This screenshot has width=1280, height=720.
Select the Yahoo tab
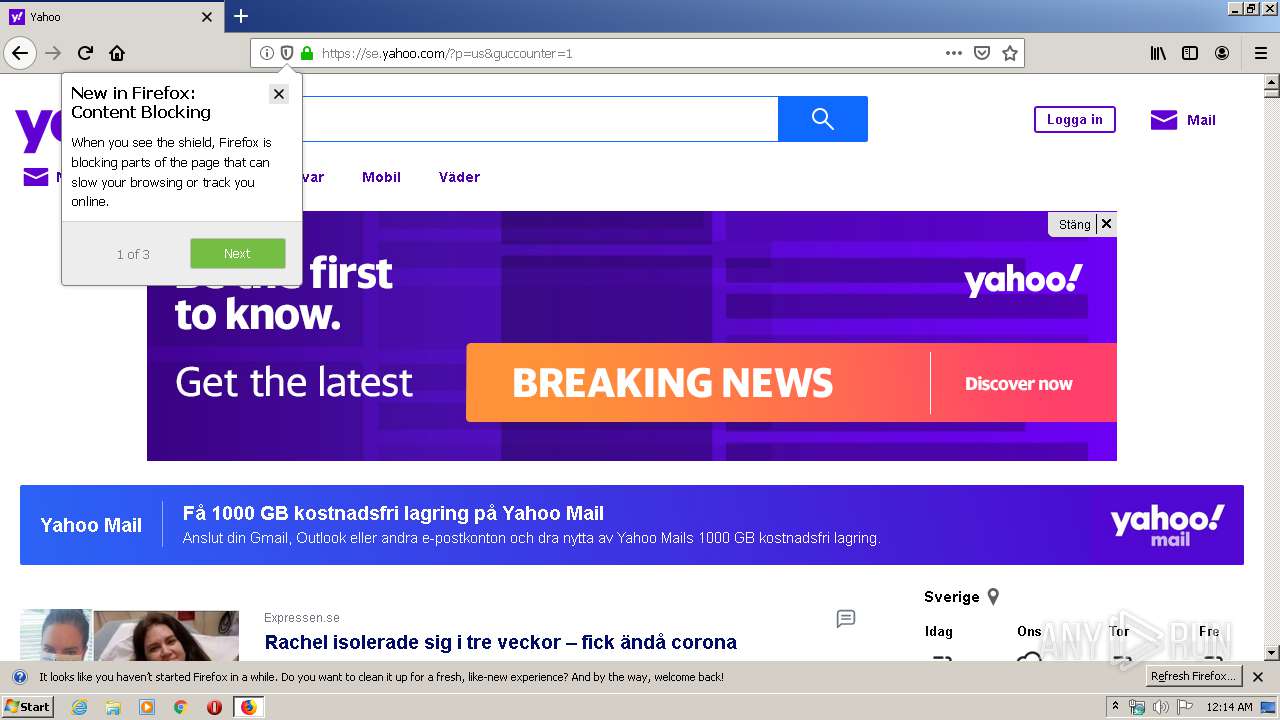pyautogui.click(x=112, y=17)
